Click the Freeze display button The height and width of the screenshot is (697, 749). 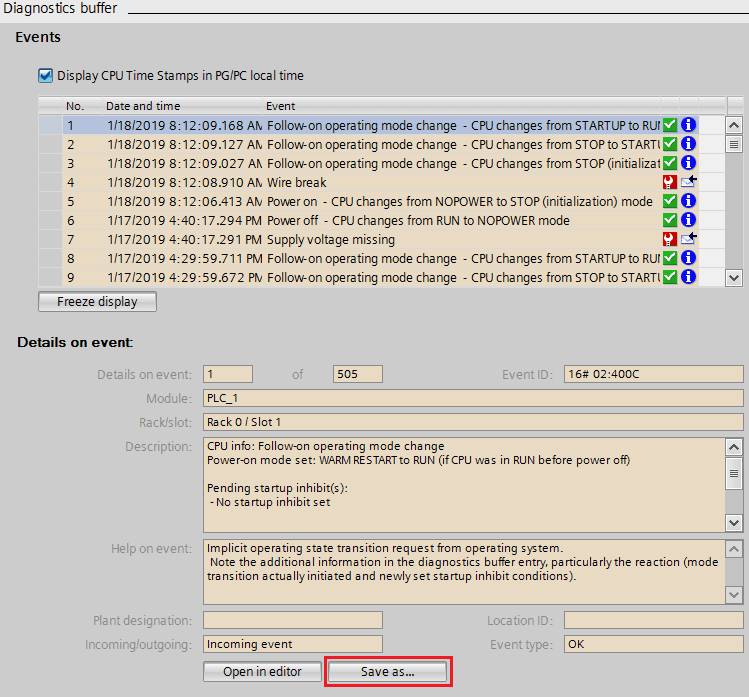tap(97, 301)
